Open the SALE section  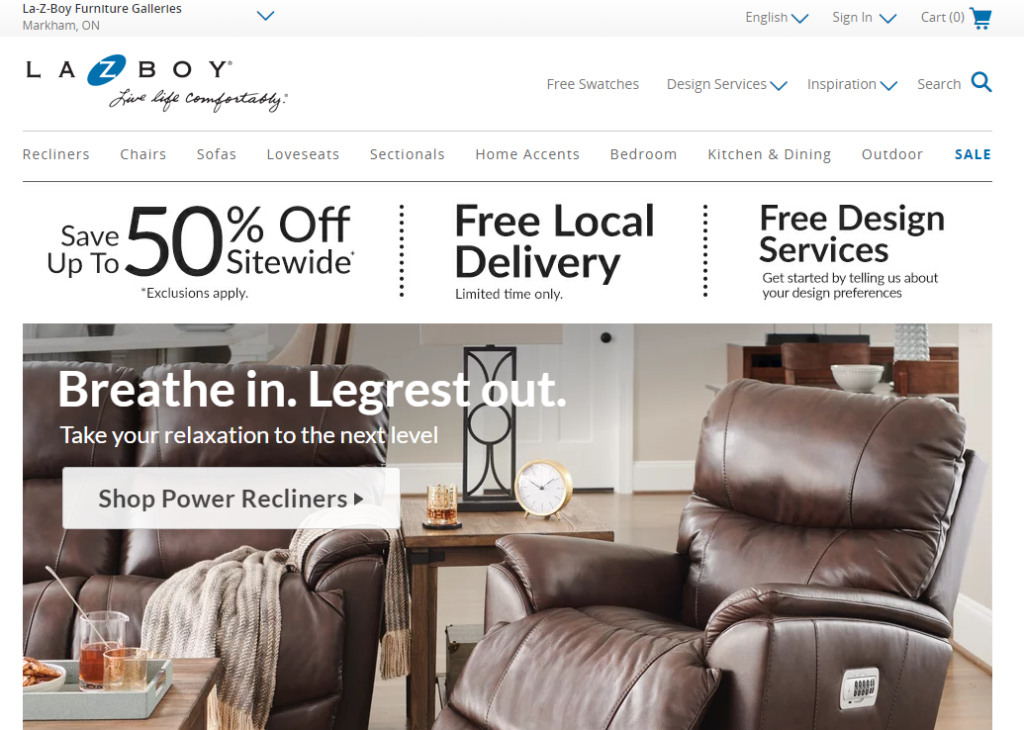pos(972,154)
